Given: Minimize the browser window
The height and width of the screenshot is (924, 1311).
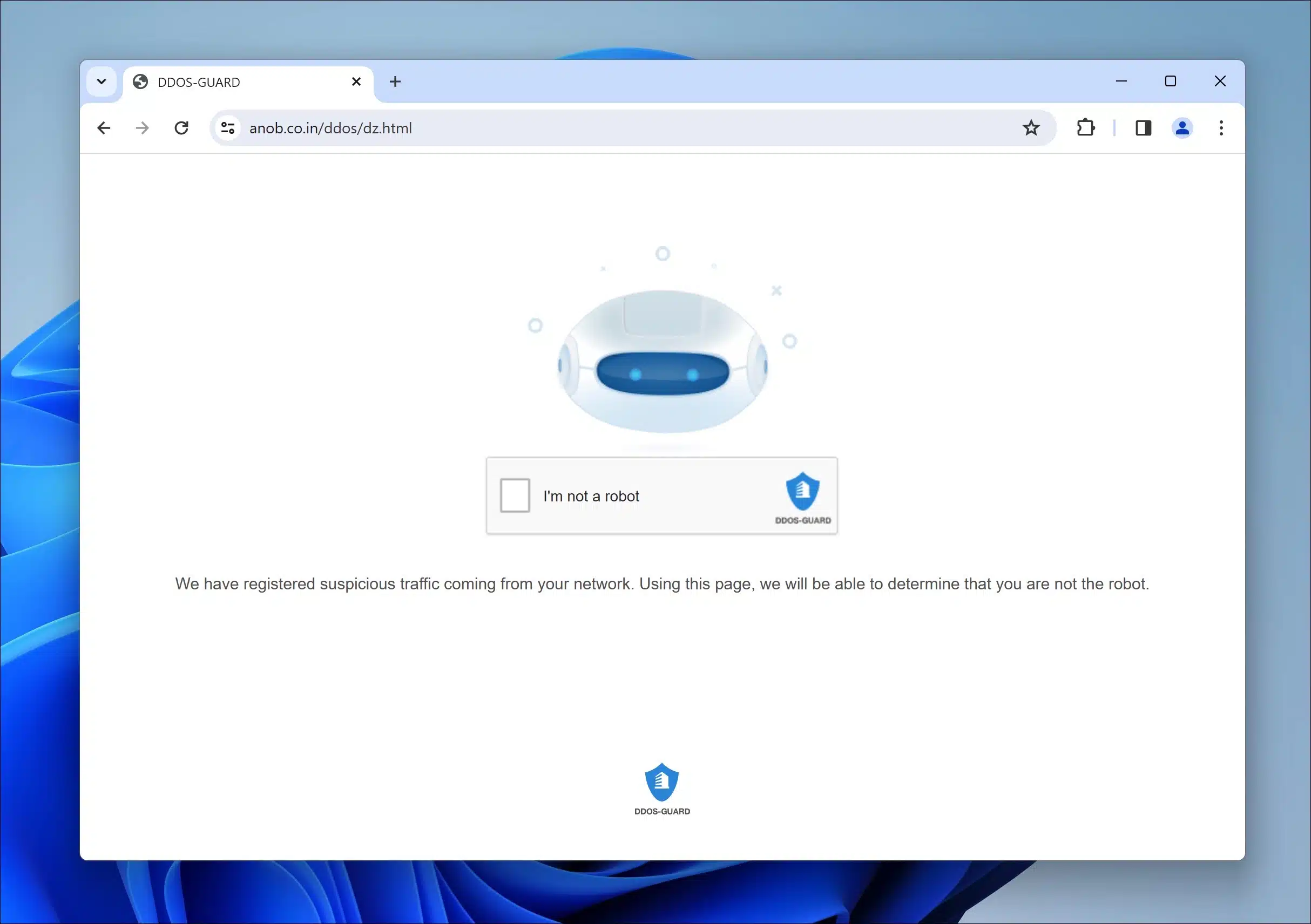Looking at the screenshot, I should click(1121, 81).
